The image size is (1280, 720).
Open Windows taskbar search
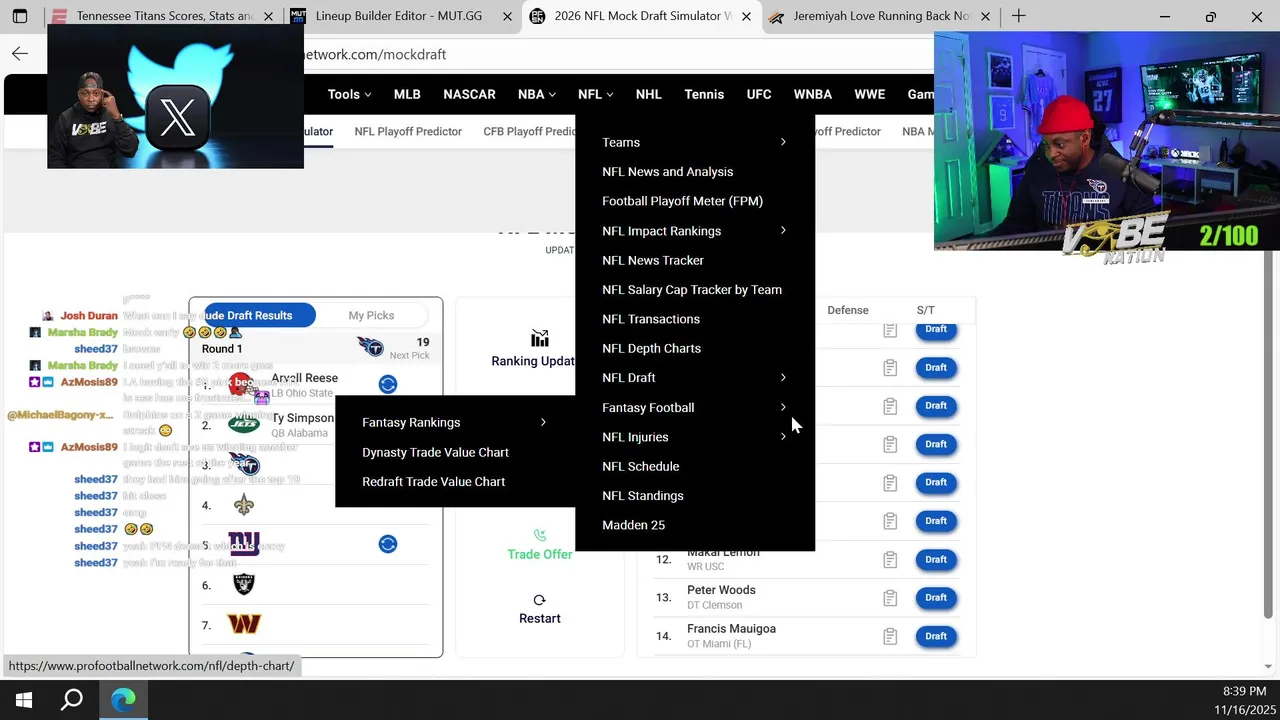(72, 700)
